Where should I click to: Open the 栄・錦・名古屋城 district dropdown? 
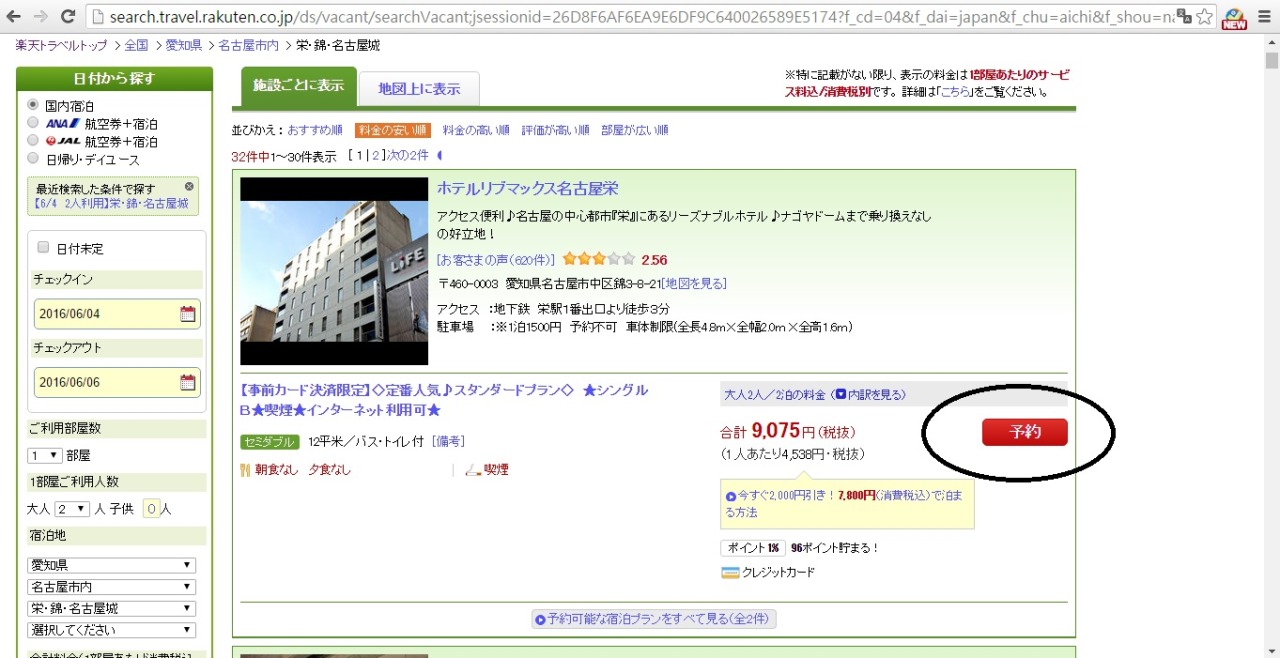[x=111, y=608]
